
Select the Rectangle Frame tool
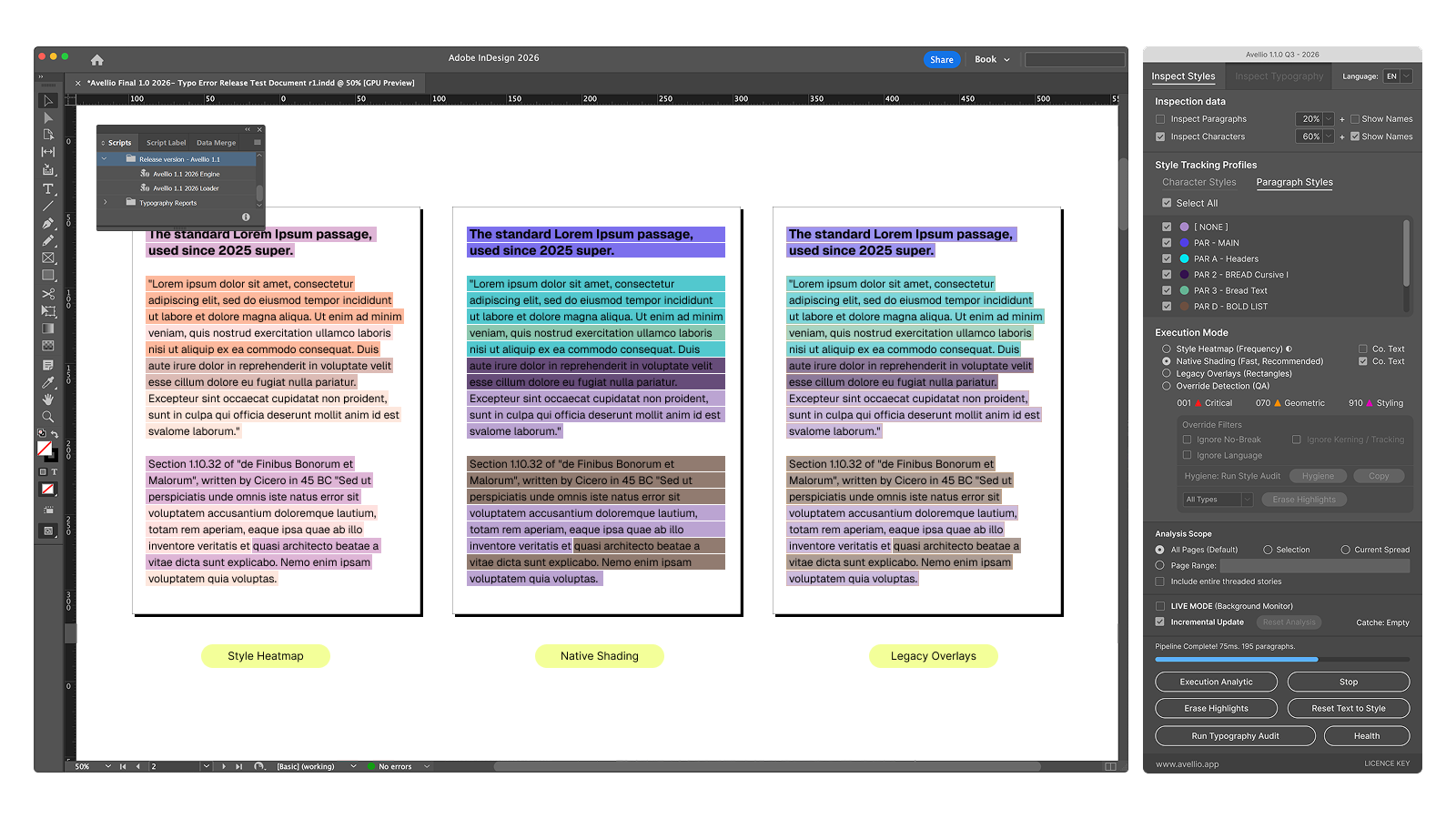point(48,258)
